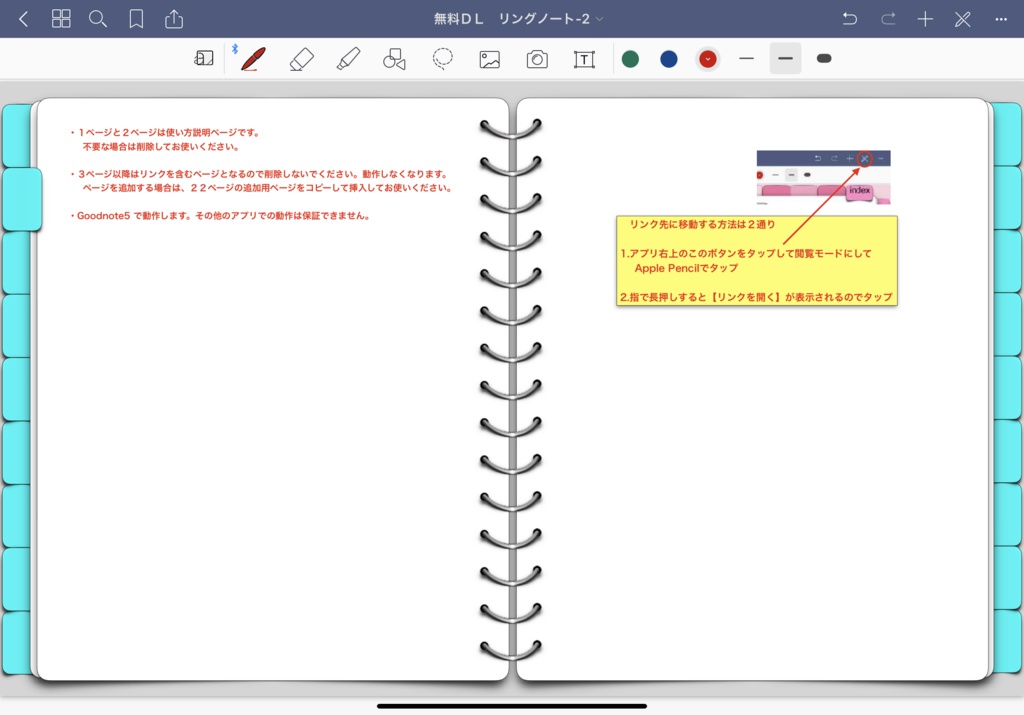Select the Highlighter tool

348,59
